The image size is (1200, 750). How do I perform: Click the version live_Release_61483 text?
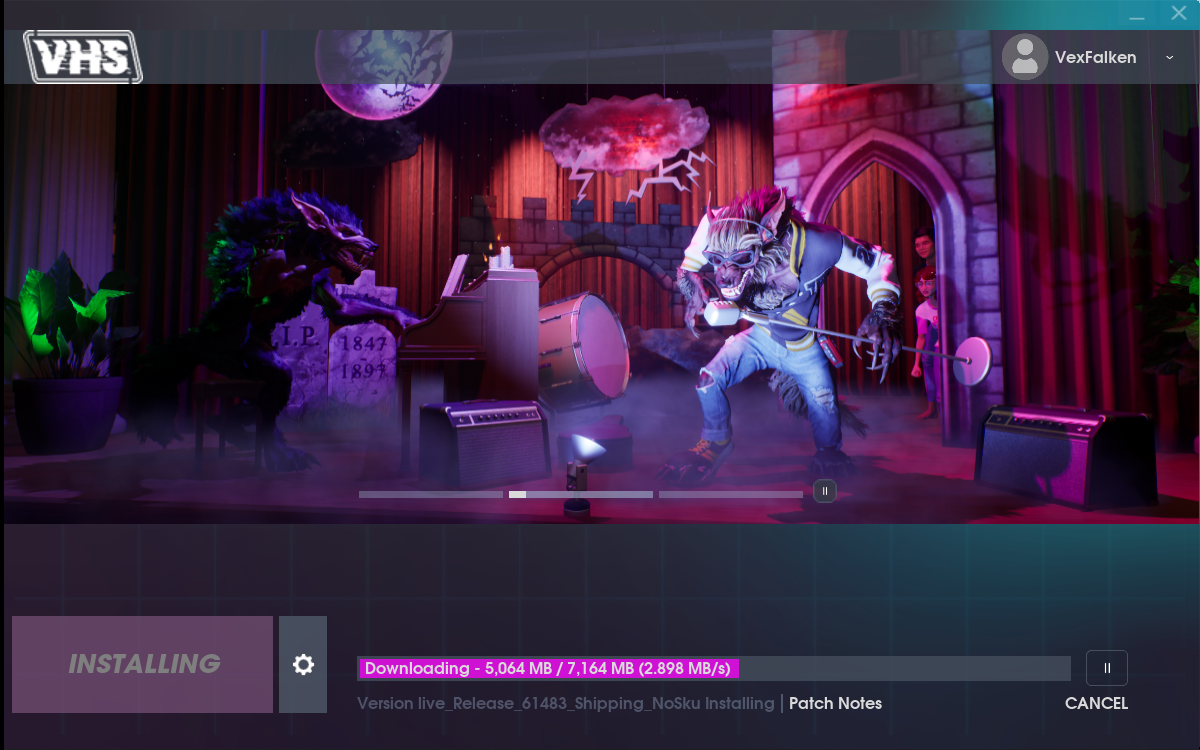565,703
